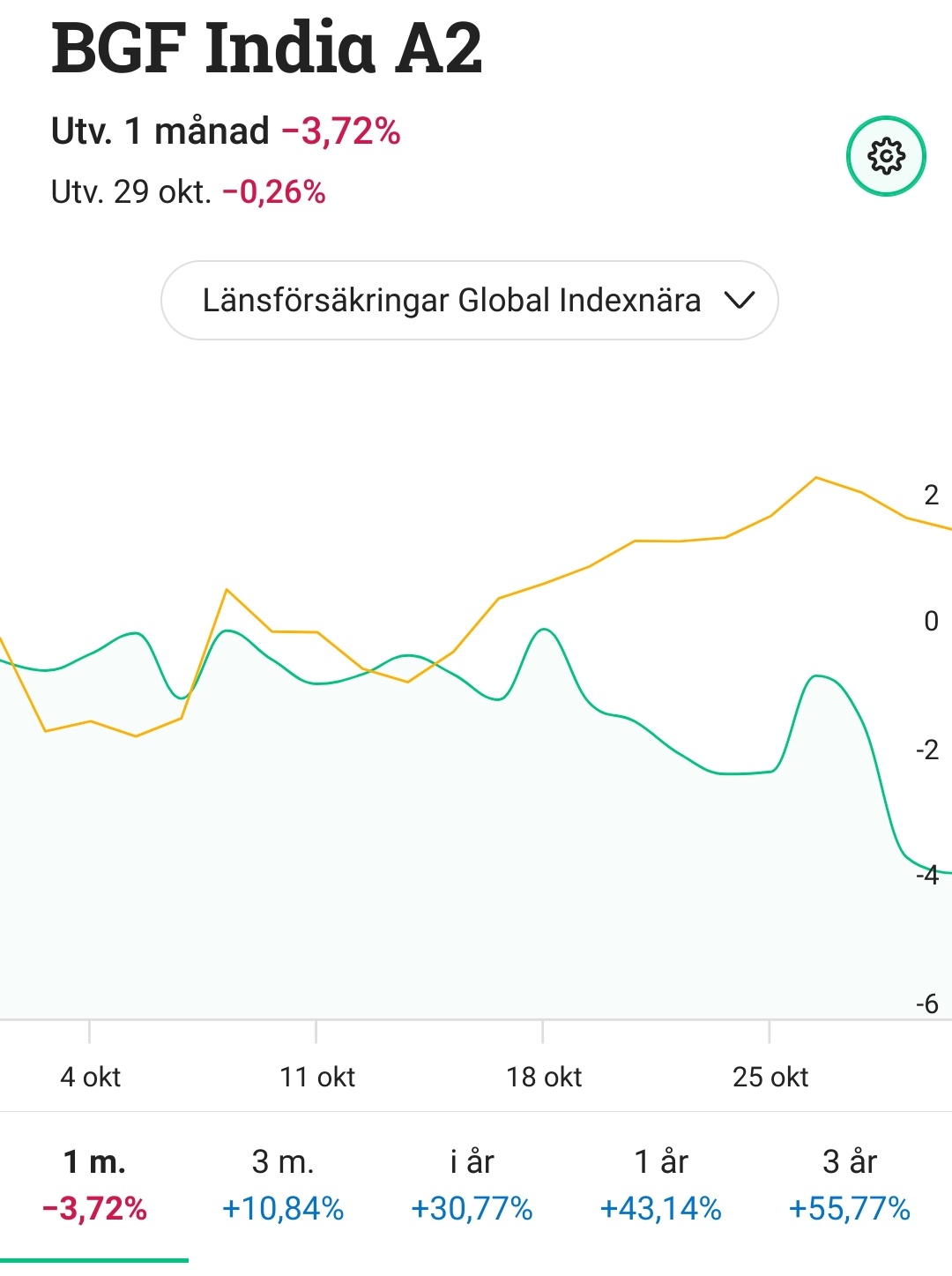Tap the 25 okt date marker

tap(770, 1077)
